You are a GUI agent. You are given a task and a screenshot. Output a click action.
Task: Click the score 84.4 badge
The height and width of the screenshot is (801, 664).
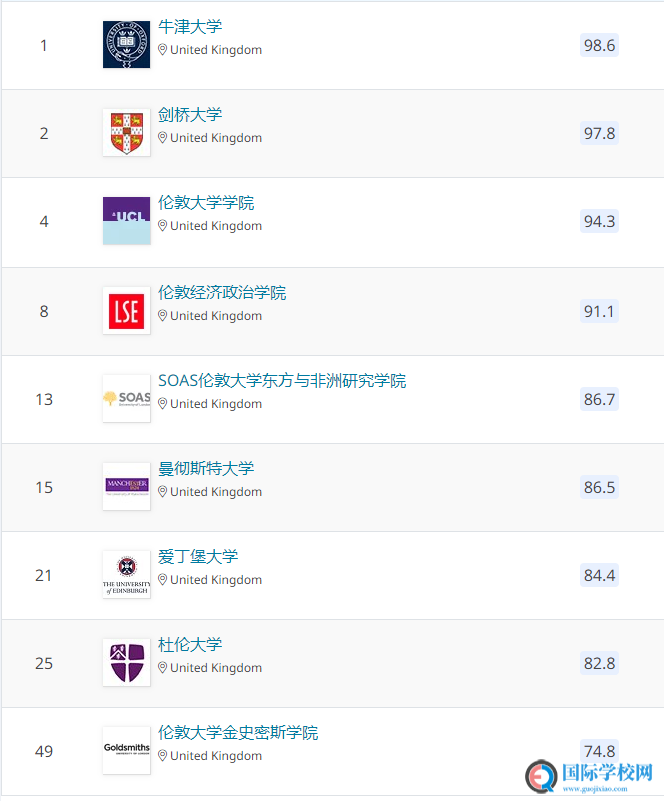coord(599,575)
